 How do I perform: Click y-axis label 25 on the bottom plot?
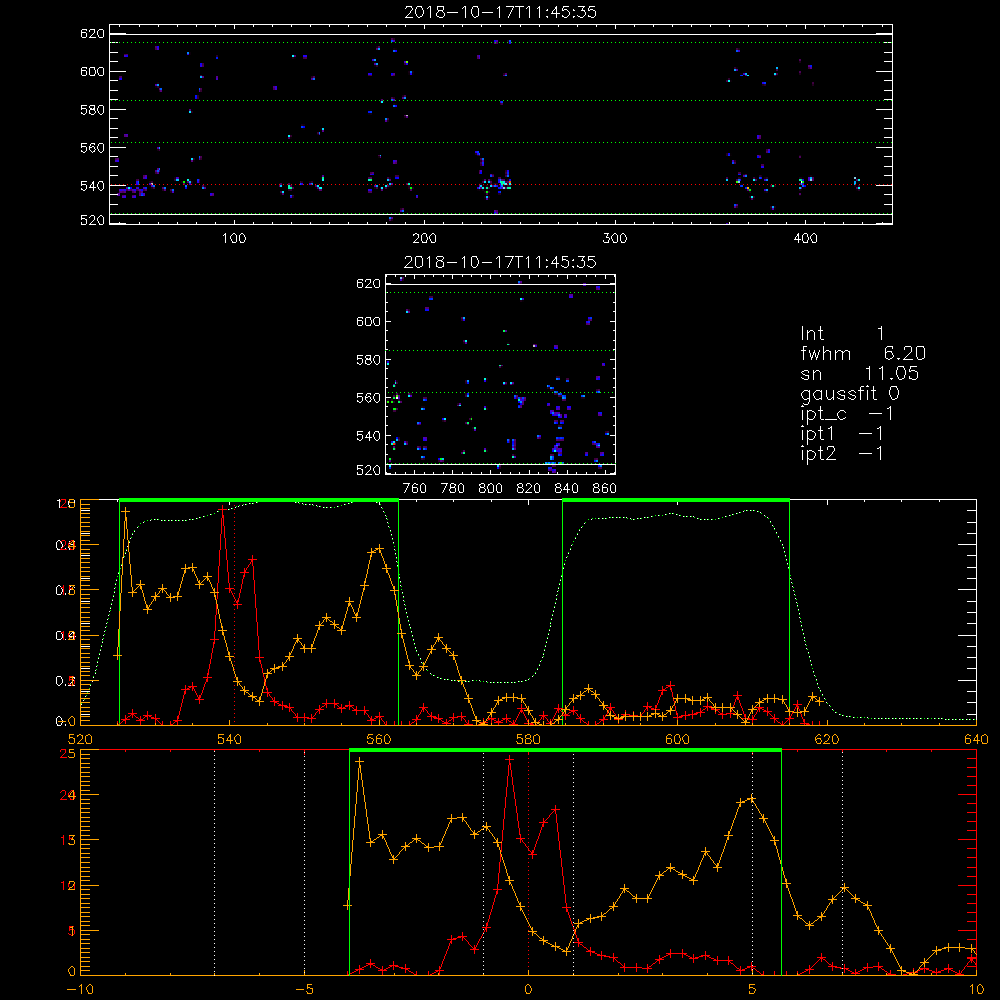pyautogui.click(x=67, y=753)
